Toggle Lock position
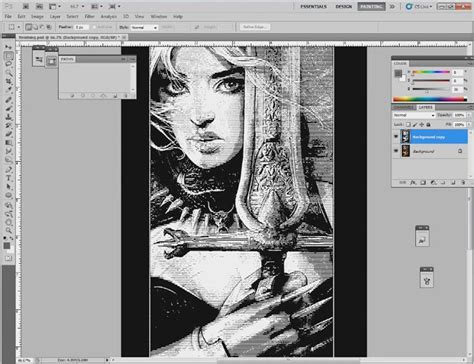 (422, 124)
